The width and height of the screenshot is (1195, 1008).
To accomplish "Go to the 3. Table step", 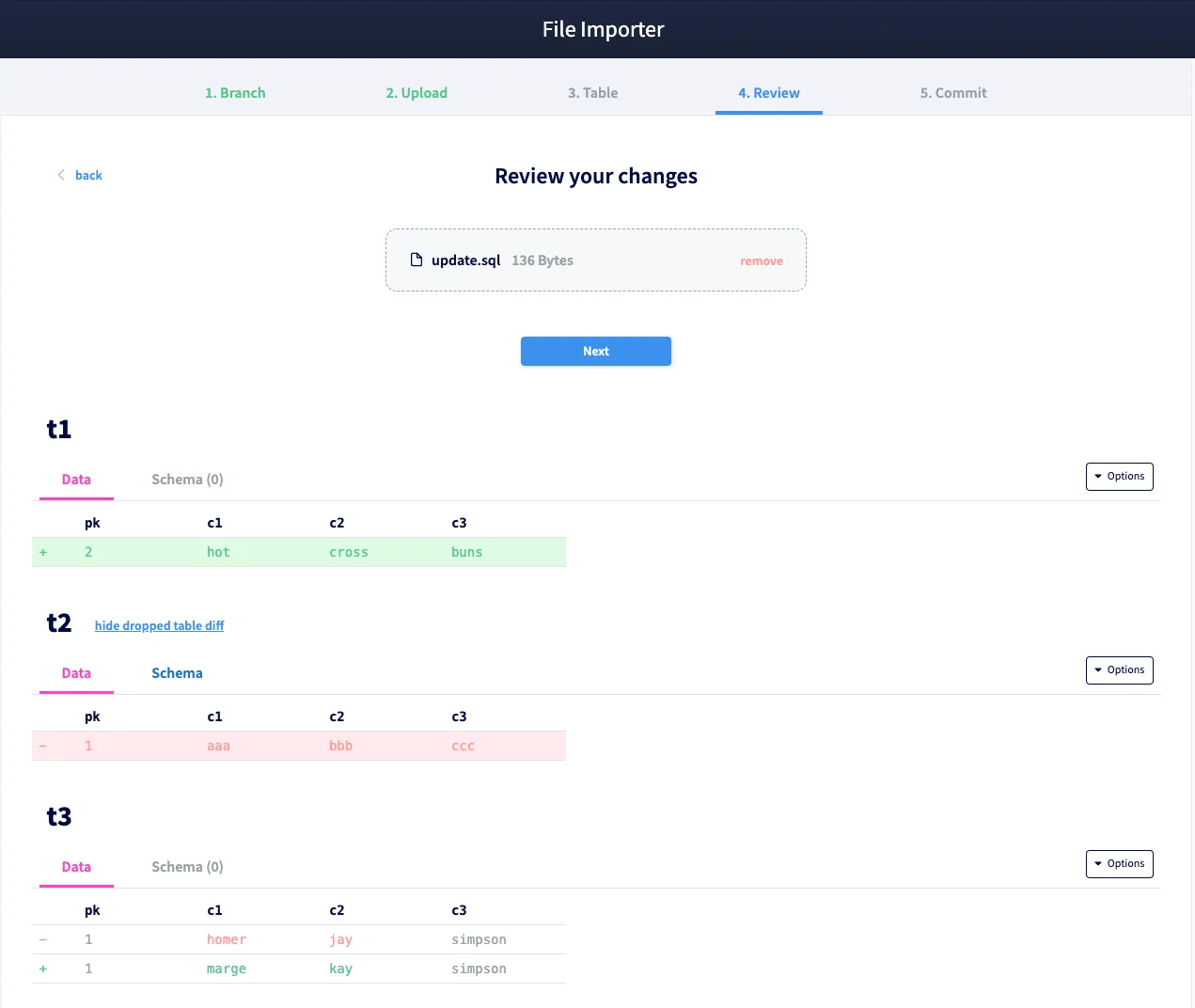I will click(592, 93).
